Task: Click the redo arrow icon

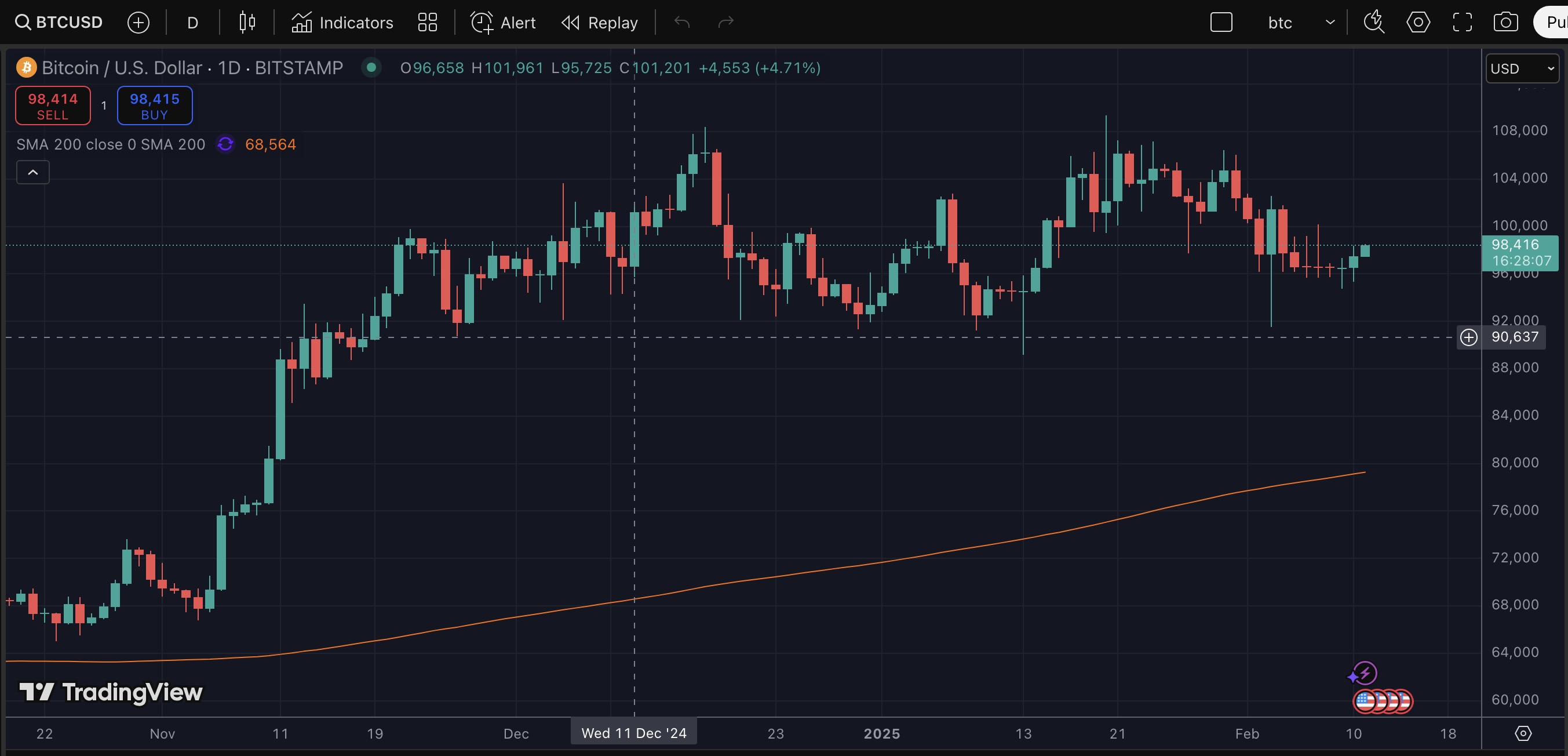Action: point(725,23)
